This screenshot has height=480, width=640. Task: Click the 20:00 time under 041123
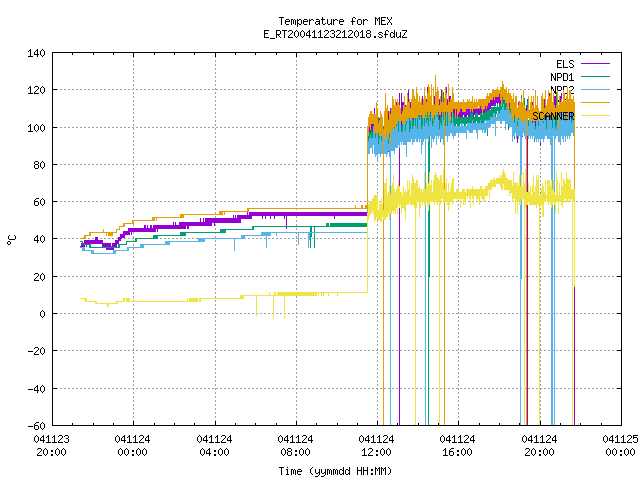51,452
